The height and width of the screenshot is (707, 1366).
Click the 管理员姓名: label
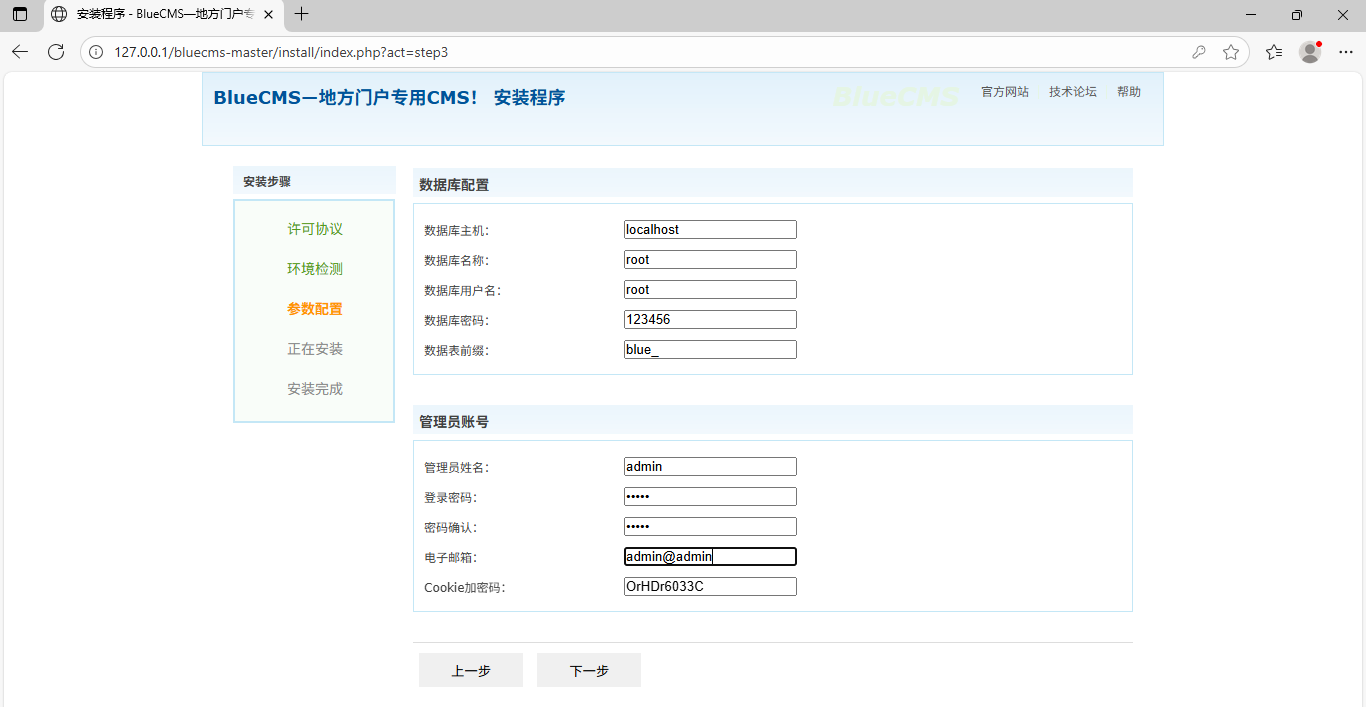[x=457, y=468]
